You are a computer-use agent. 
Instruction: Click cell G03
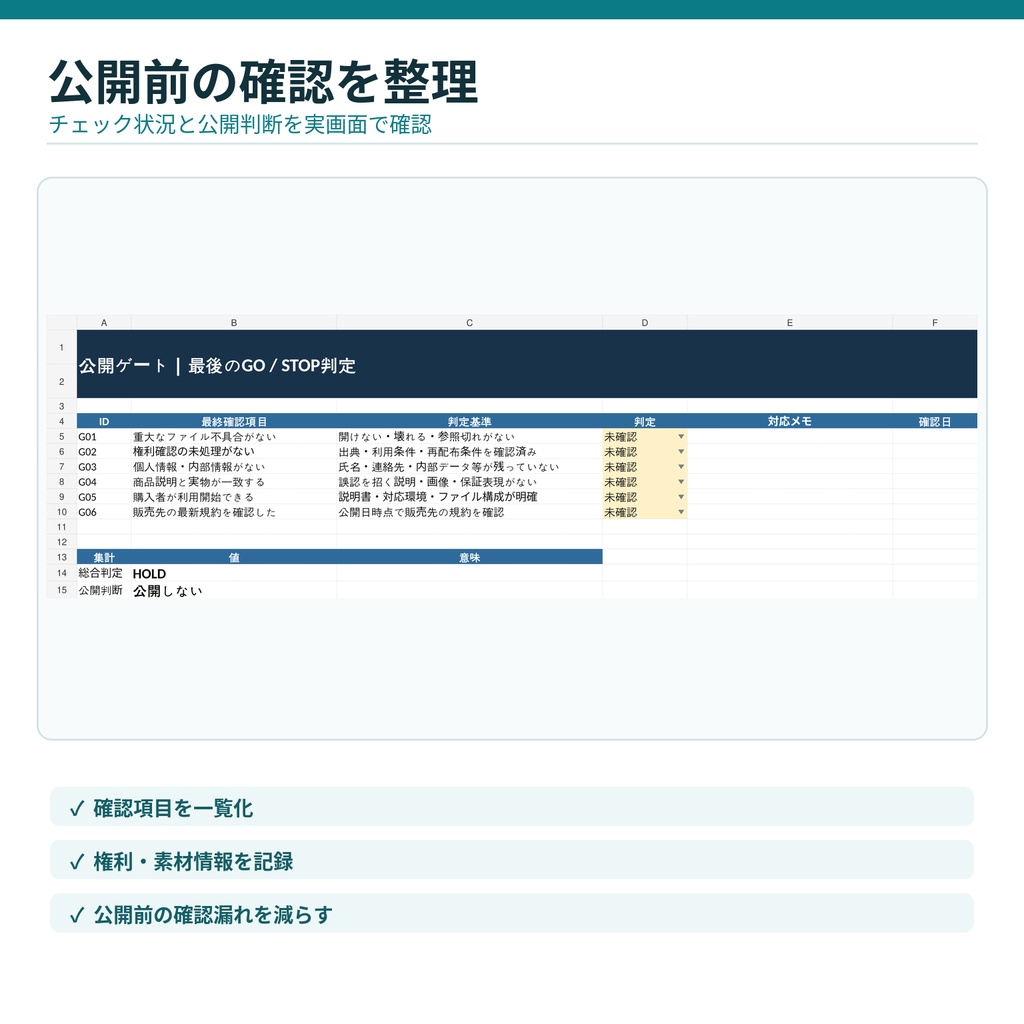(104, 466)
